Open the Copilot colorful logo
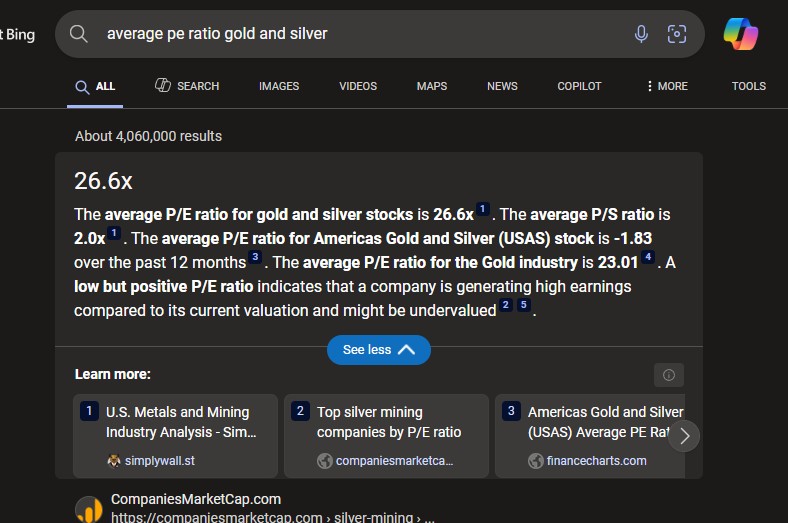This screenshot has width=788, height=523. tap(741, 34)
